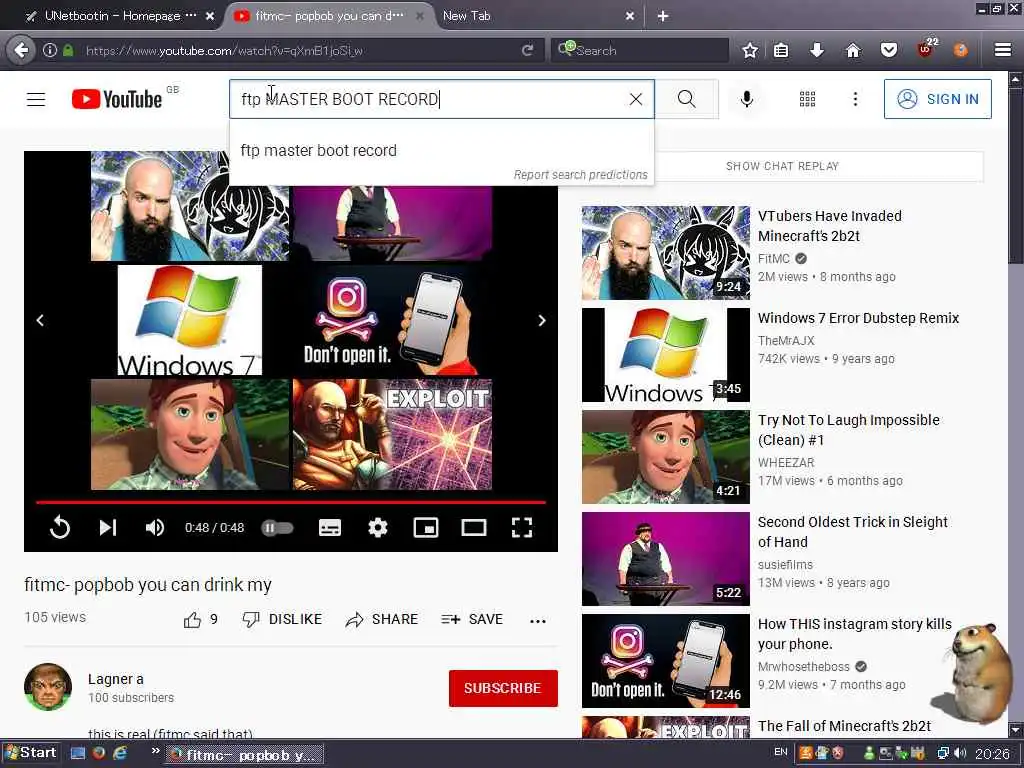
Task: Click the browser URL address bar
Action: pyautogui.click(x=300, y=50)
